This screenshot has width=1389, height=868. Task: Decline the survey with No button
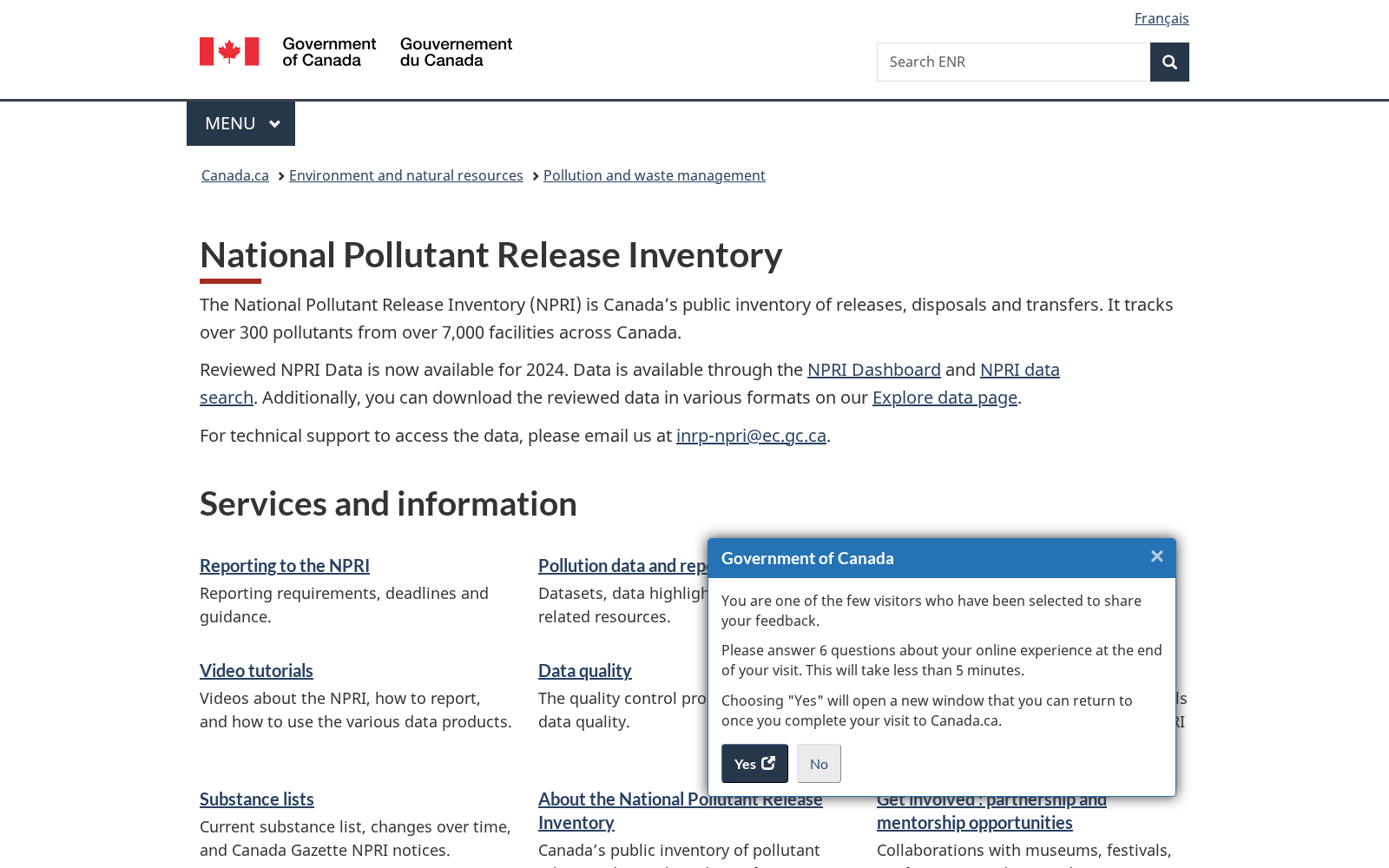(x=819, y=764)
